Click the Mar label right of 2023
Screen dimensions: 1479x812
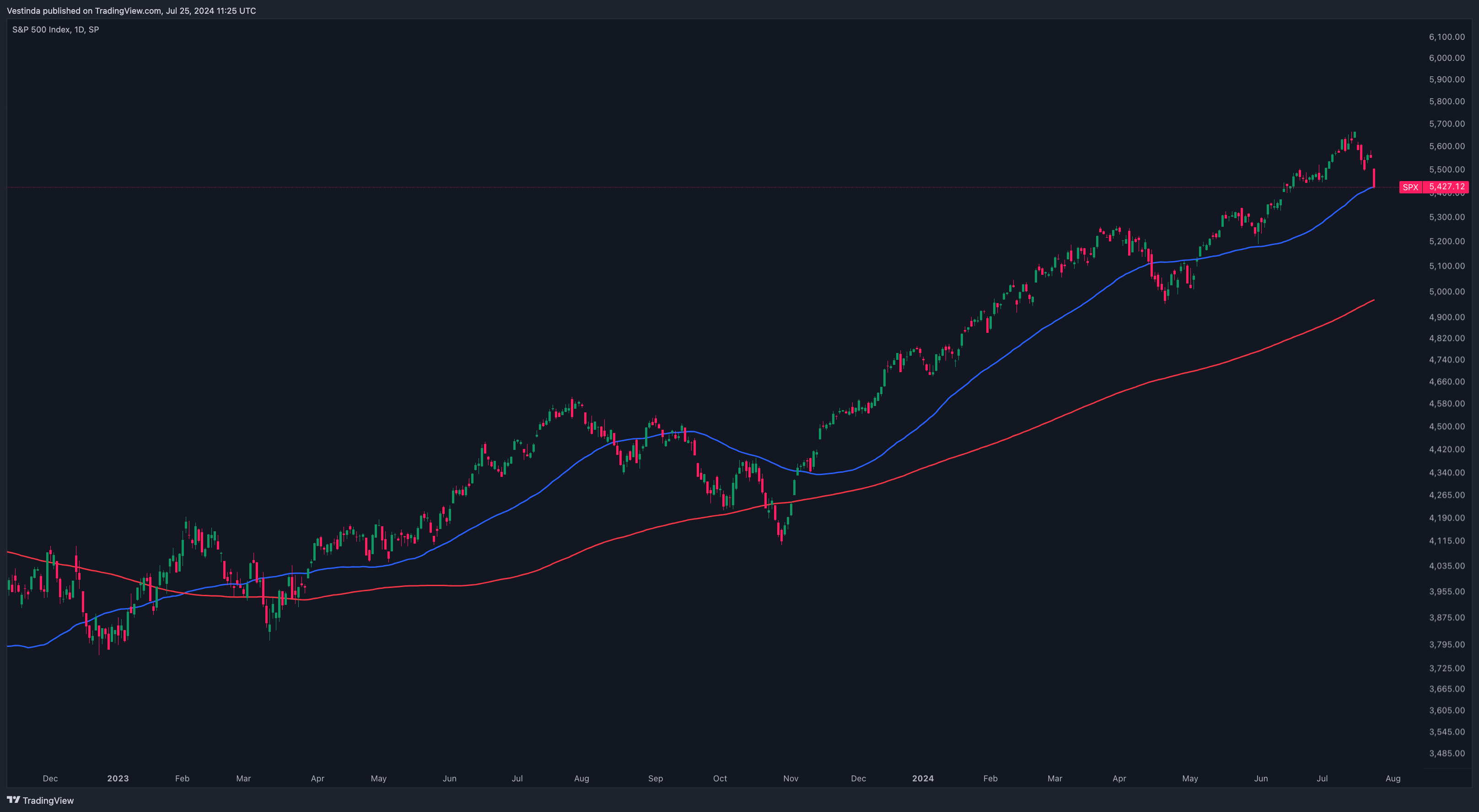pyautogui.click(x=243, y=778)
